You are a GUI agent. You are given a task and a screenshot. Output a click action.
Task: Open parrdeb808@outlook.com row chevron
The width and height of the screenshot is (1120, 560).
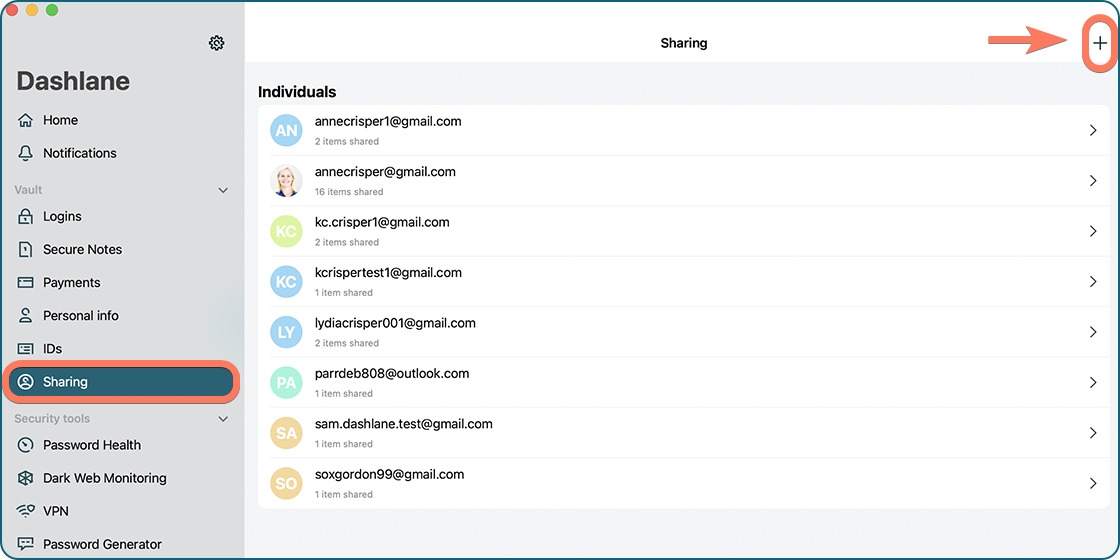pos(1093,382)
